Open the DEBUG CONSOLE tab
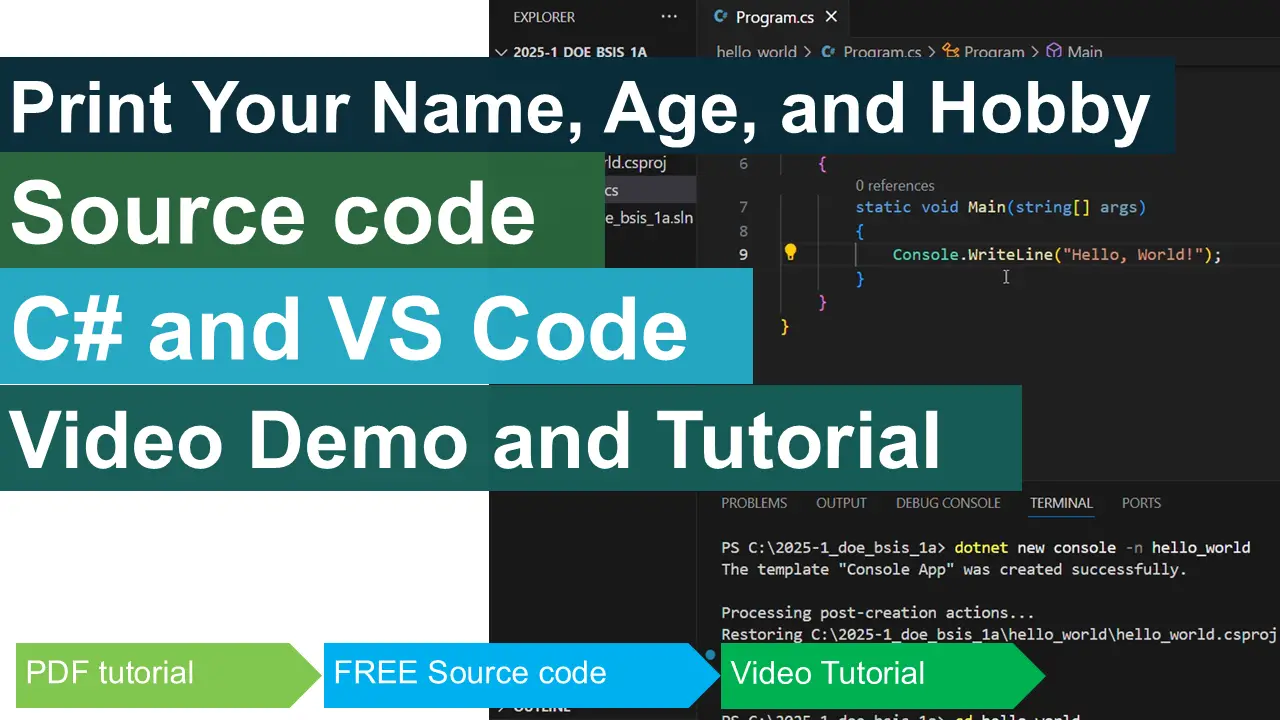 coord(948,503)
